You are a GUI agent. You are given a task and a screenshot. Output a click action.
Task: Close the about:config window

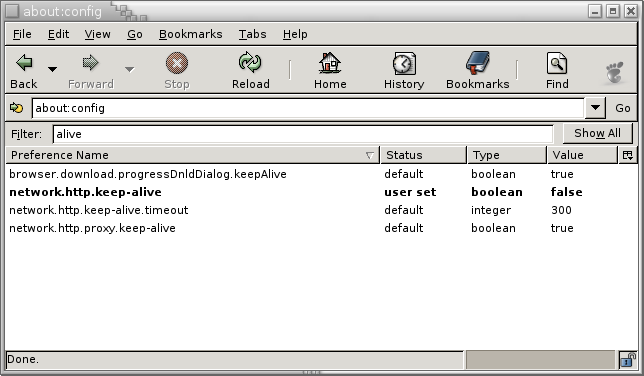pos(631,11)
